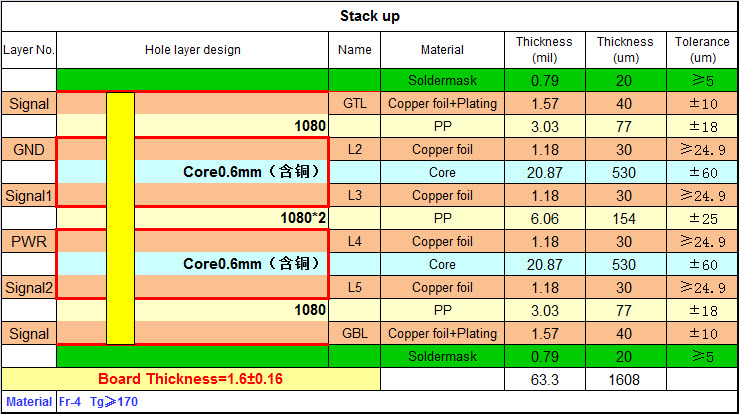
Task: Click the L4 name cell
Action: [x=355, y=241]
